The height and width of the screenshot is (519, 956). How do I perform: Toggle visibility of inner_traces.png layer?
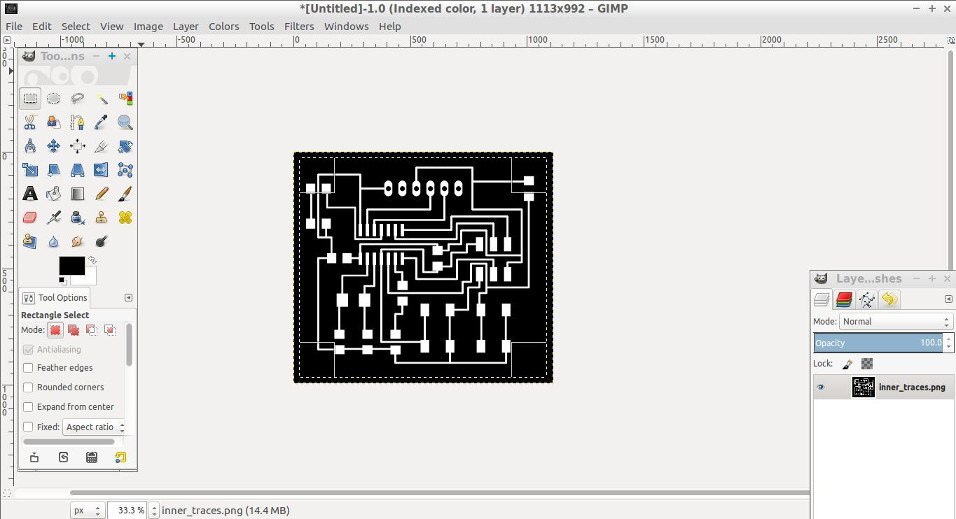point(821,387)
